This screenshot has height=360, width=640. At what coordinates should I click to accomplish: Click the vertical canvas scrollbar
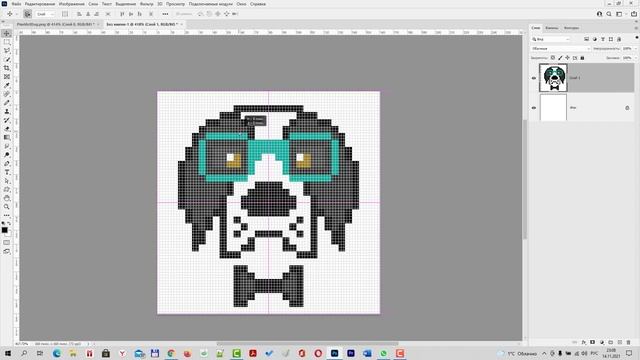pyautogui.click(x=525, y=180)
